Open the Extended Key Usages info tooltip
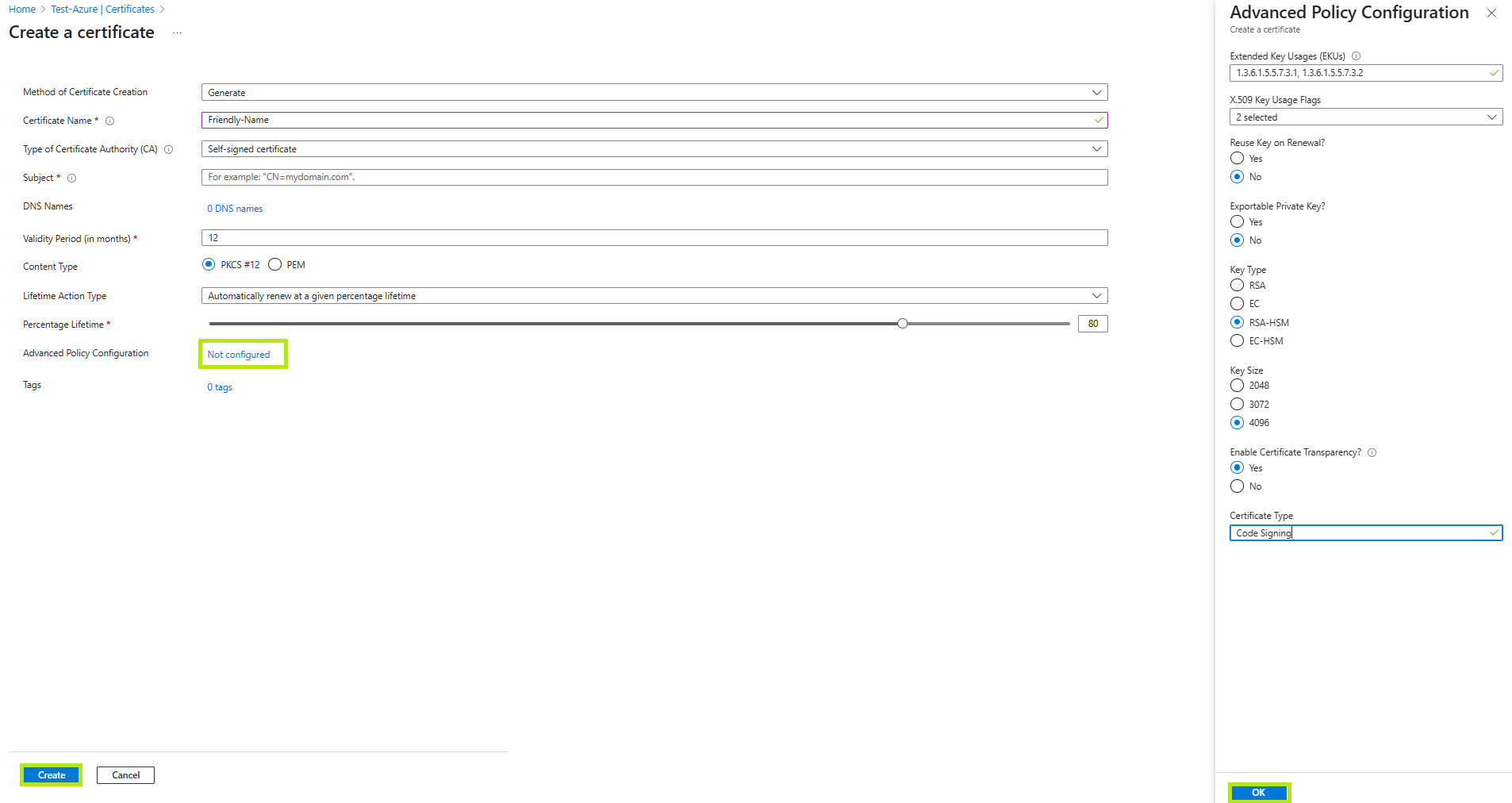This screenshot has height=803, width=1512. [1357, 56]
